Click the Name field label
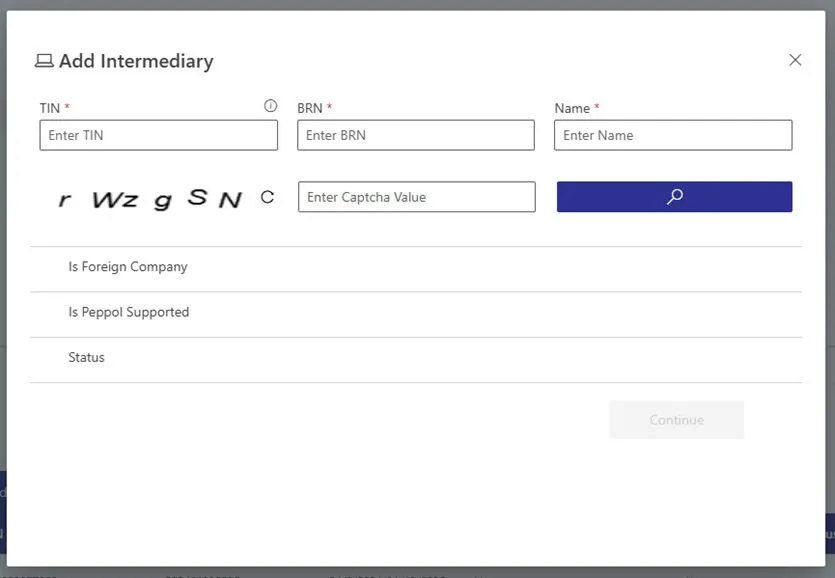The width and height of the screenshot is (835, 578). 572,107
